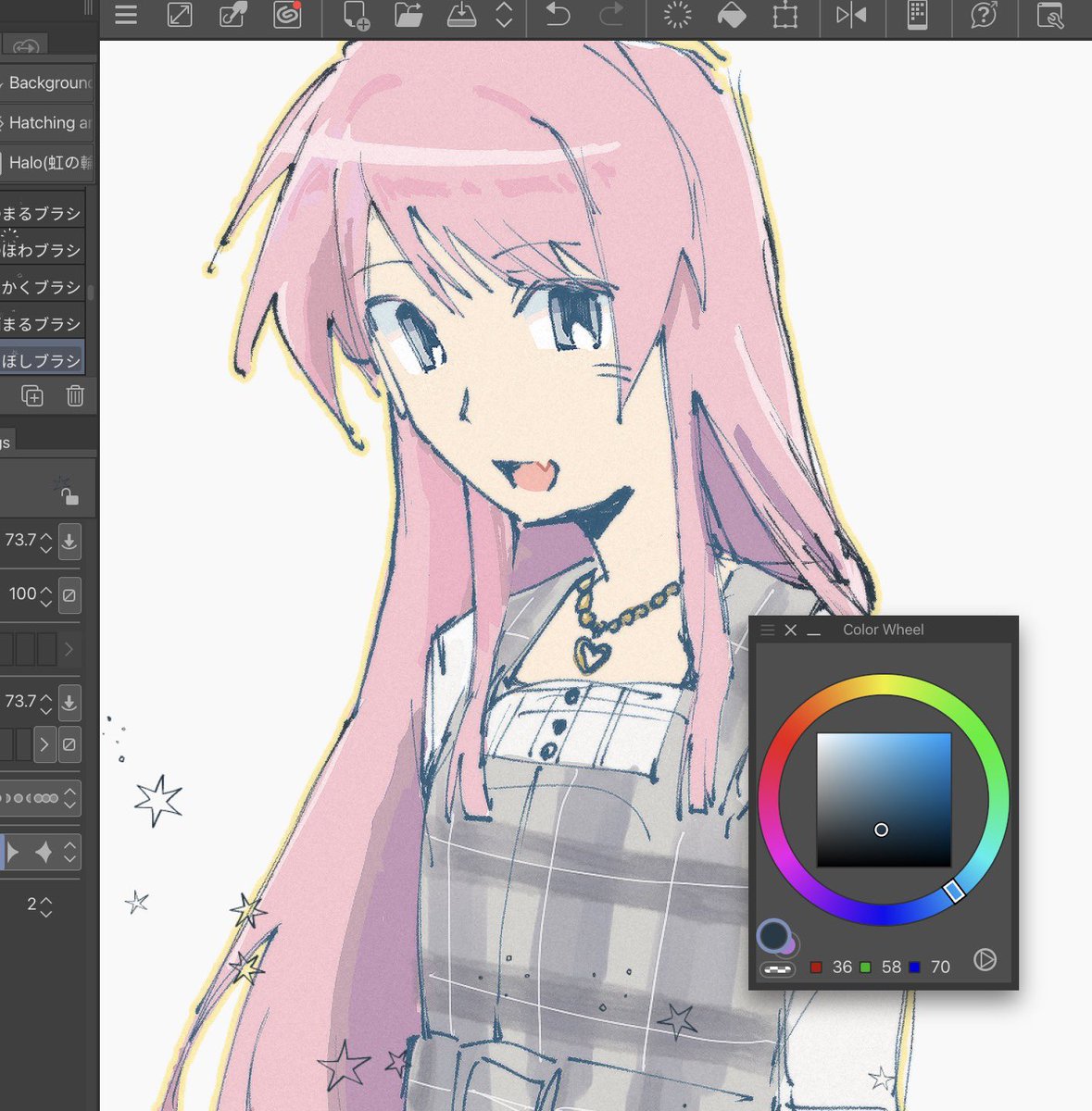Image resolution: width=1092 pixels, height=1111 pixels.
Task: Minimize the Color Wheel panel
Action: [814, 631]
